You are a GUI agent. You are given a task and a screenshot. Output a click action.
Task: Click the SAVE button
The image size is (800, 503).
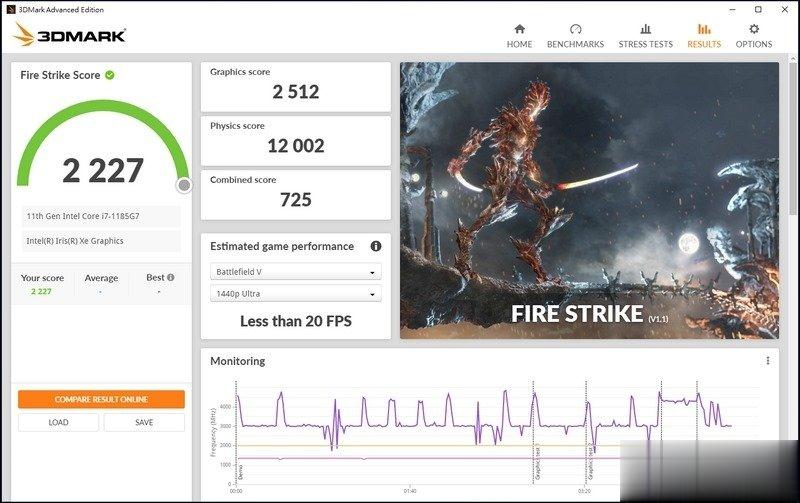click(x=144, y=422)
